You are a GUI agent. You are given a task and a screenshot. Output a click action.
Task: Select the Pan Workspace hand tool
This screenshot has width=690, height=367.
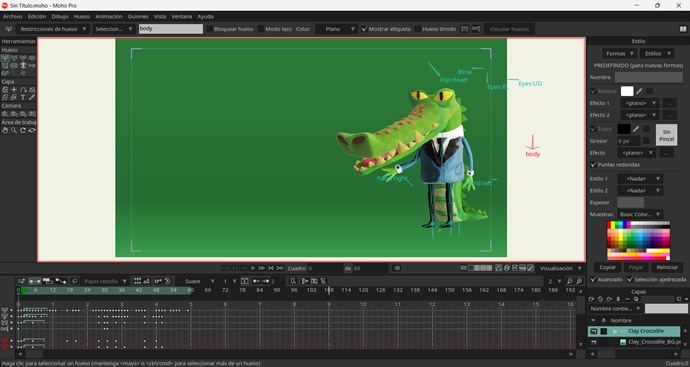[5, 130]
